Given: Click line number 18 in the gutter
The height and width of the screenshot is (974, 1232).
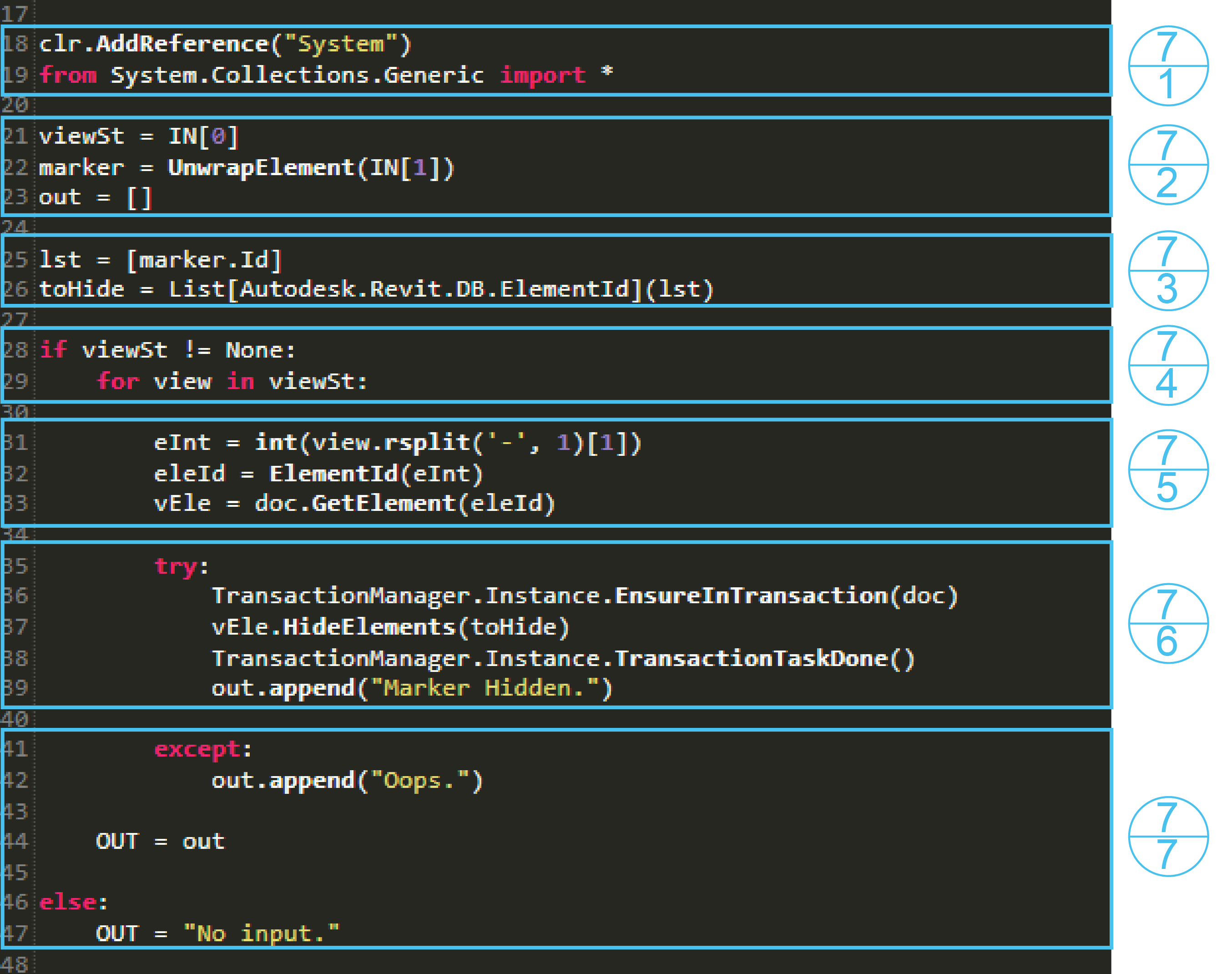Looking at the screenshot, I should click(x=15, y=44).
